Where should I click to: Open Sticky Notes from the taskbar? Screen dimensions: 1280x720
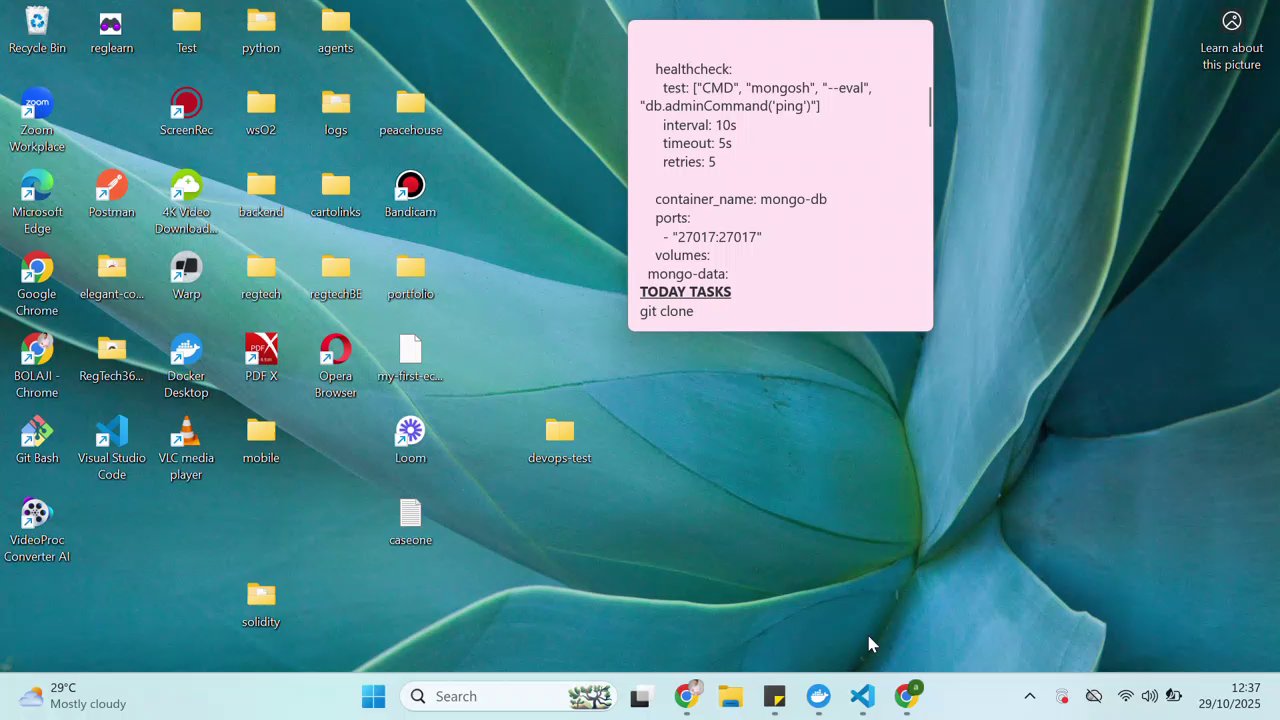[774, 697]
